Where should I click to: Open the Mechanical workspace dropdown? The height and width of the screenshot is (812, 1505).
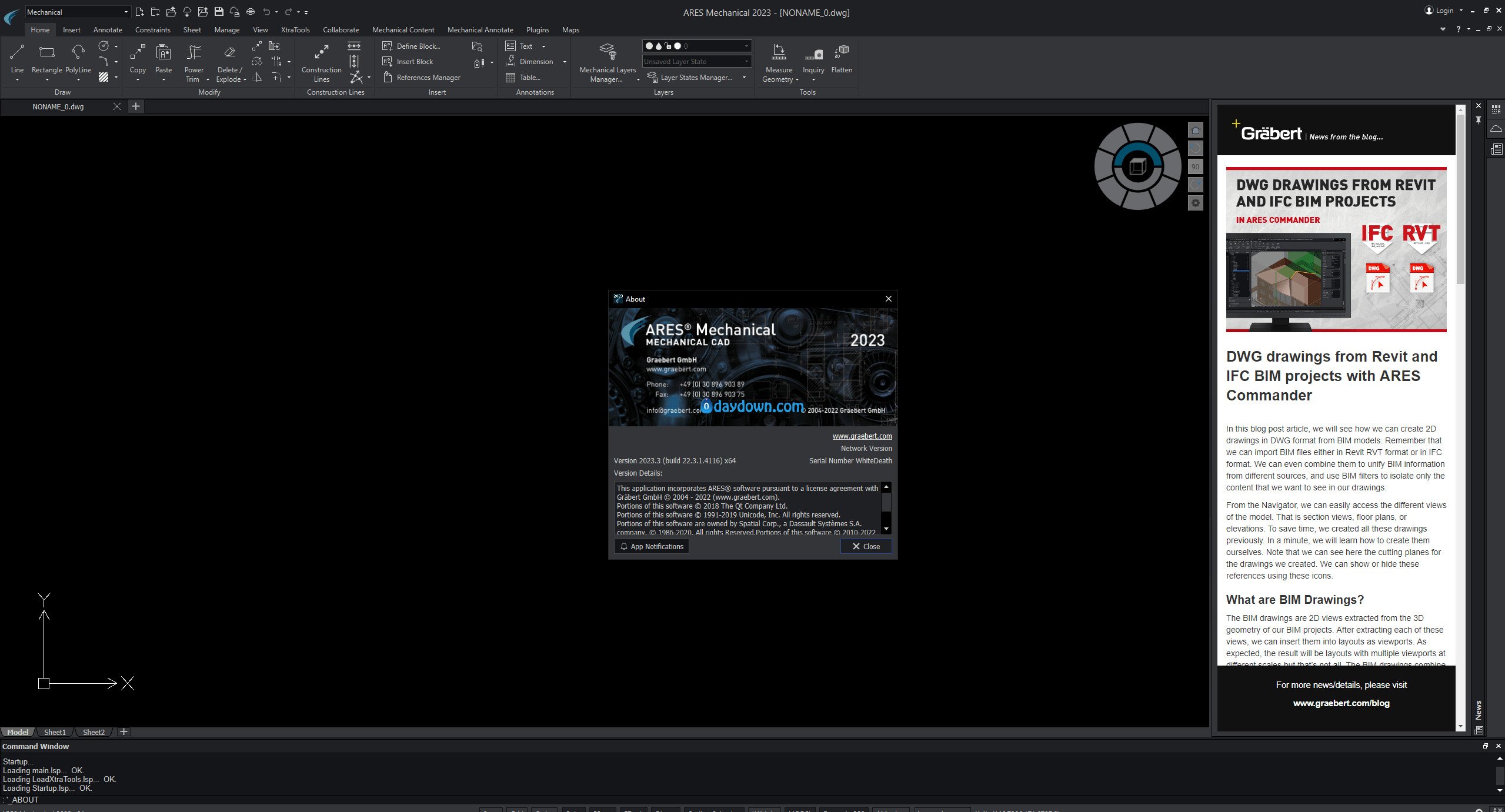tap(77, 12)
